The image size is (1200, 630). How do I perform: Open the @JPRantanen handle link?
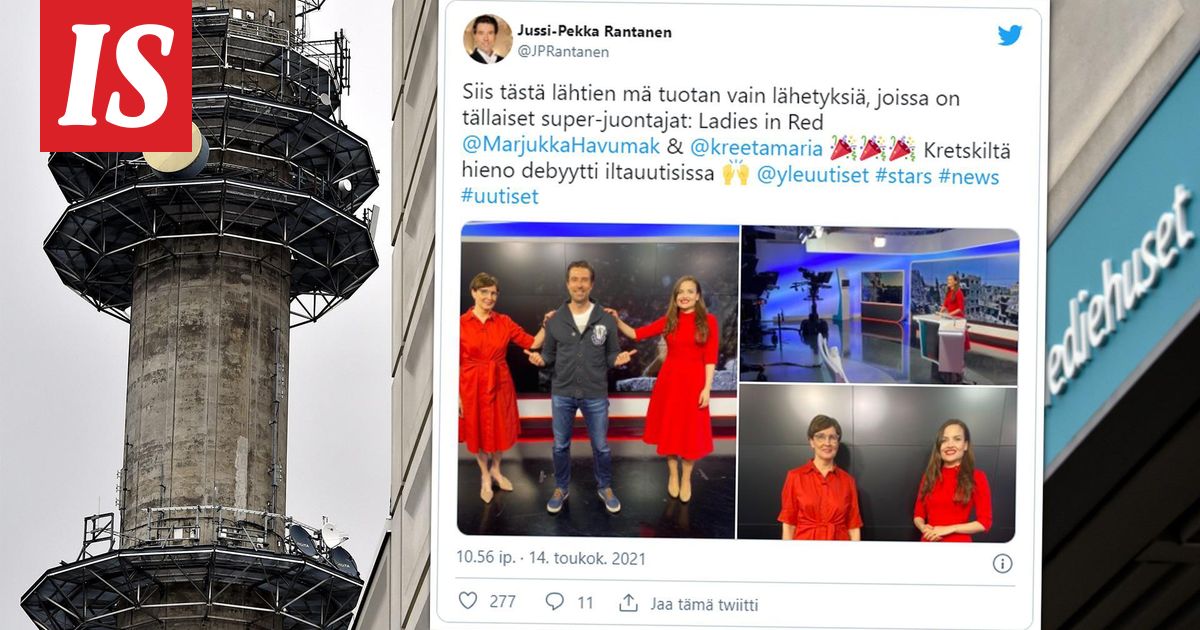[563, 51]
